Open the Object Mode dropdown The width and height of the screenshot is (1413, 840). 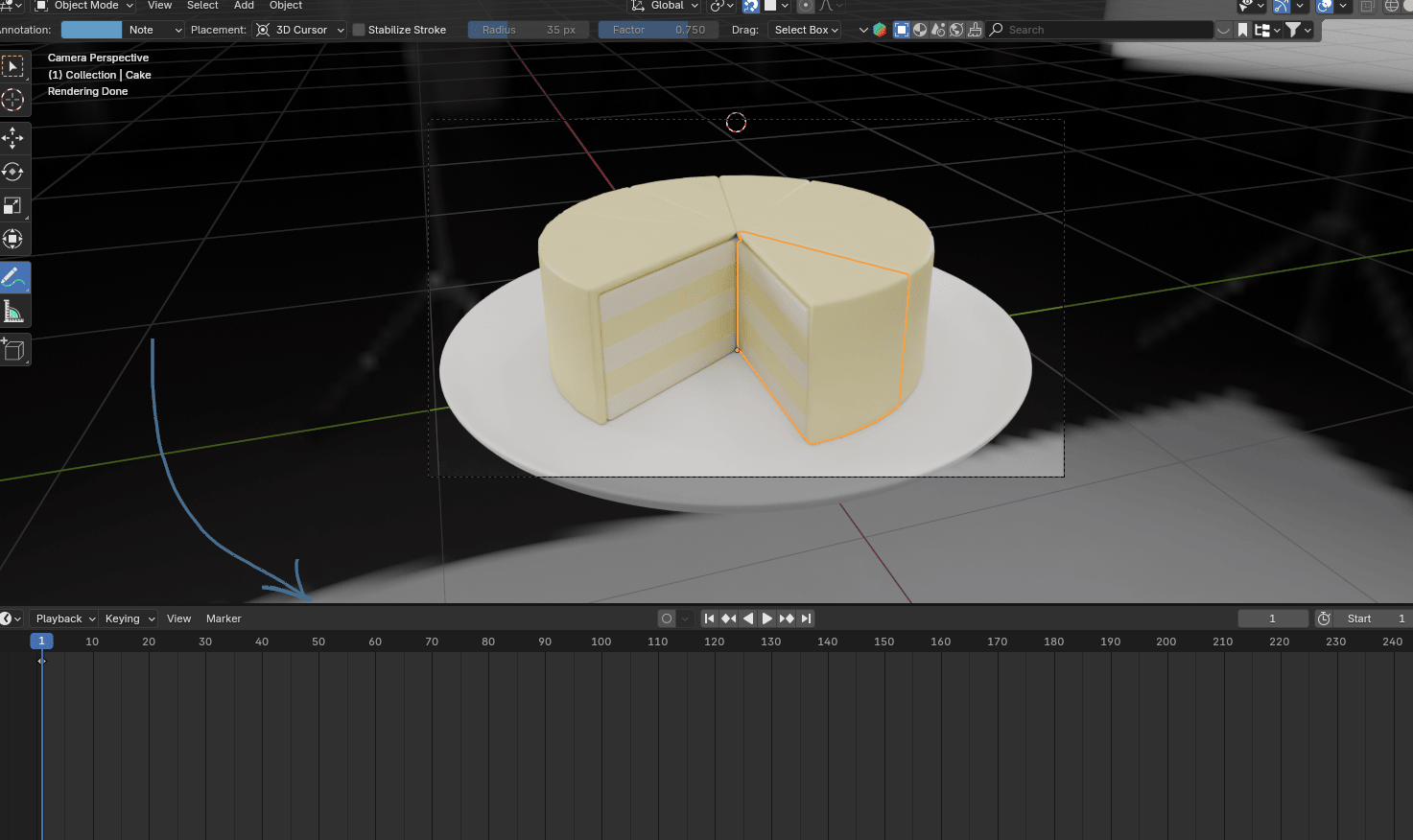point(84,6)
